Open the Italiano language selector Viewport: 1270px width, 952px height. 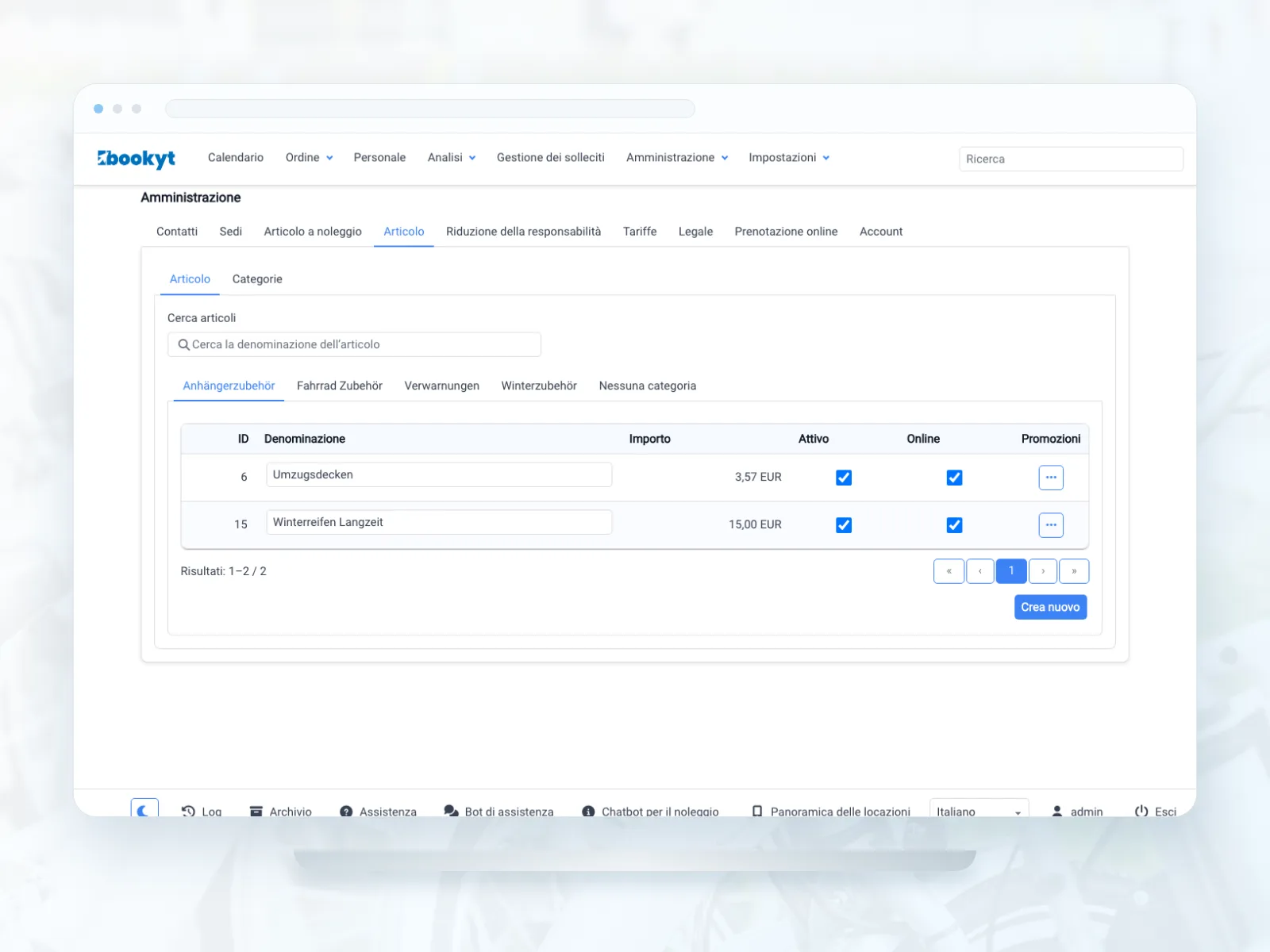pos(979,810)
